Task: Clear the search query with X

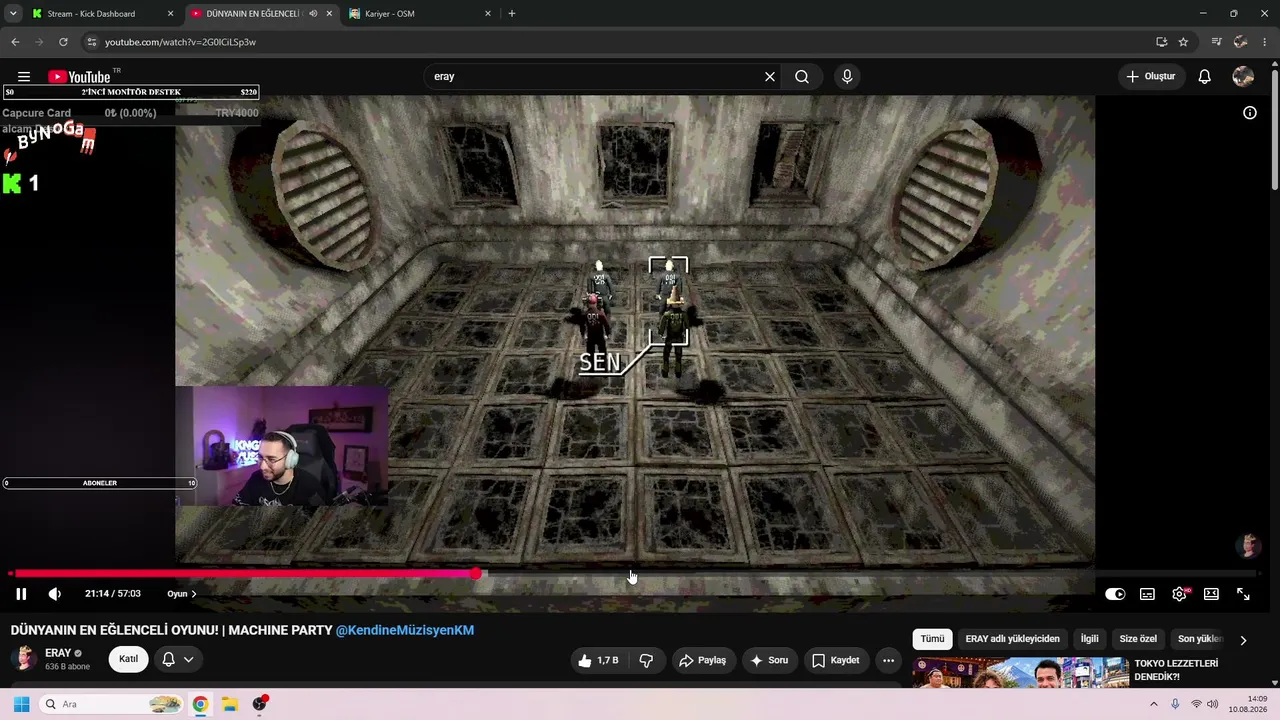Action: coord(770,76)
